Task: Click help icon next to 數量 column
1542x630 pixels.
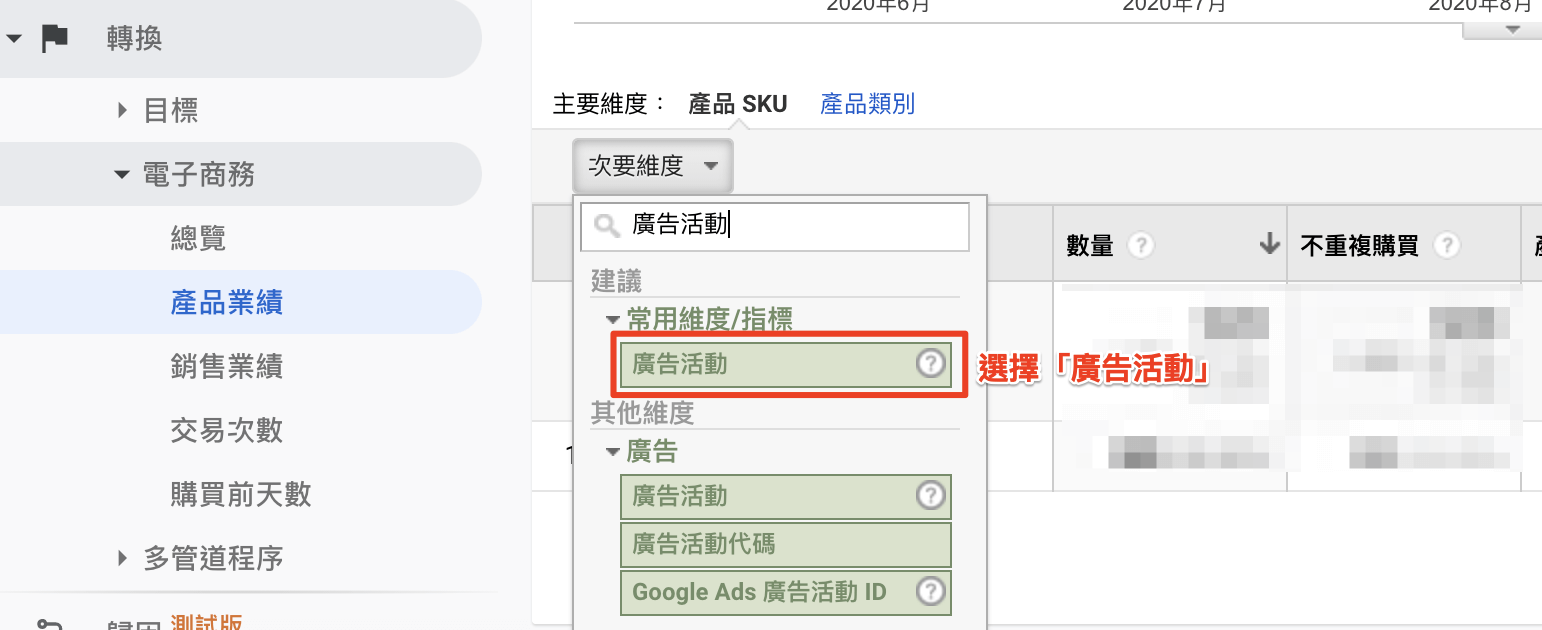Action: pyautogui.click(x=1140, y=245)
